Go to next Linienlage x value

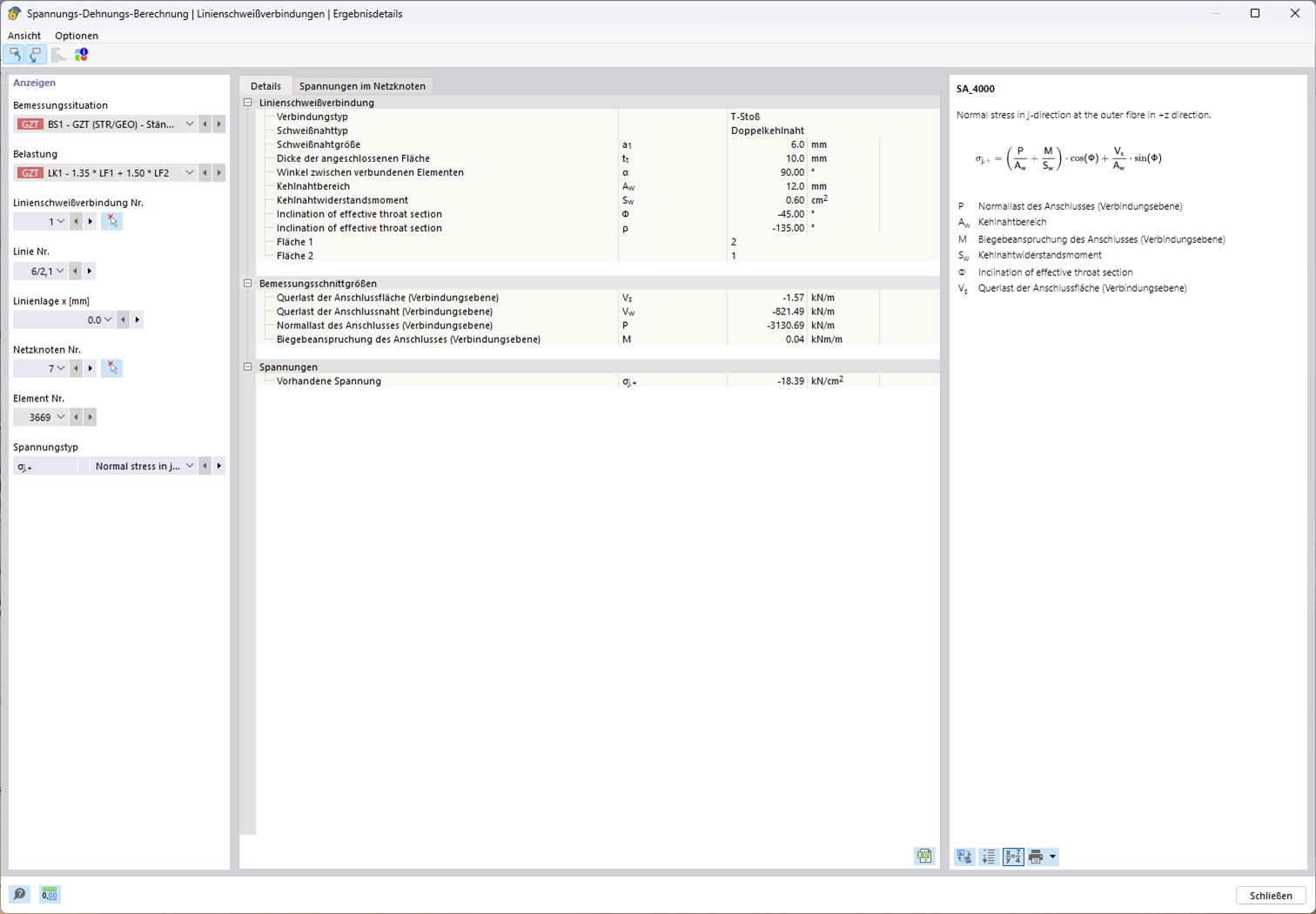138,320
